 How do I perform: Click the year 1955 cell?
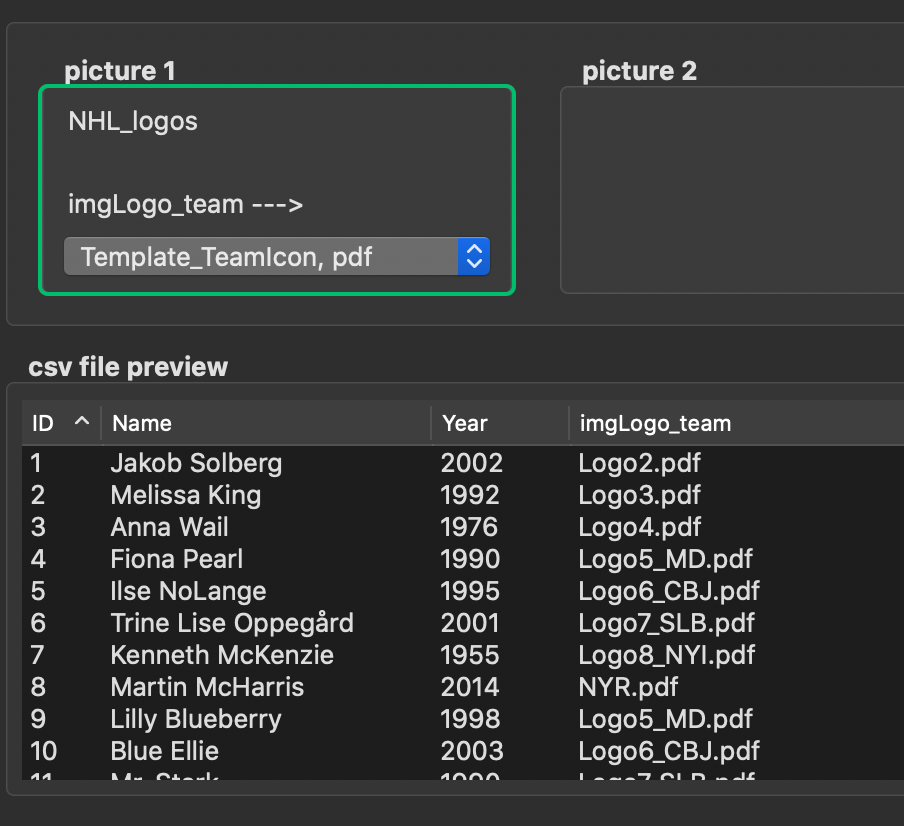coord(470,655)
